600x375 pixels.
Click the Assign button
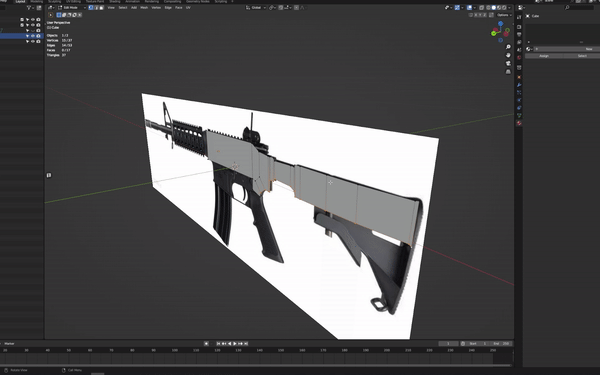coord(544,56)
